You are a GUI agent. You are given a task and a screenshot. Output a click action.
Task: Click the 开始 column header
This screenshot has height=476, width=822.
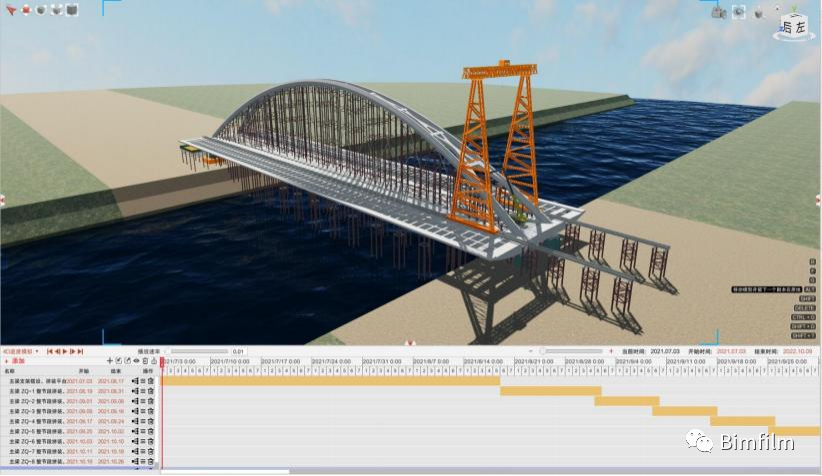coord(83,371)
